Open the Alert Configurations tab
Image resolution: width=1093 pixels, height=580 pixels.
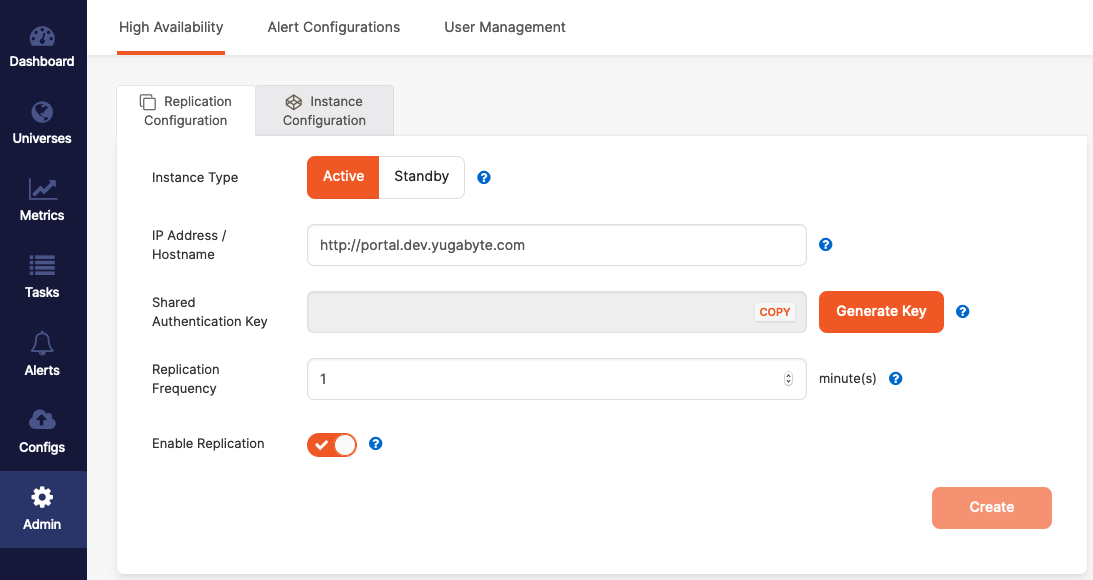pos(333,27)
